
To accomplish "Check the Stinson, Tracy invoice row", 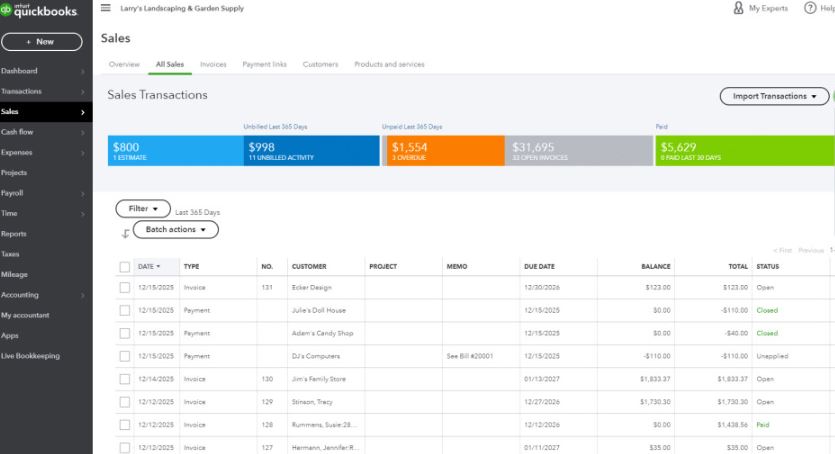I will point(125,402).
